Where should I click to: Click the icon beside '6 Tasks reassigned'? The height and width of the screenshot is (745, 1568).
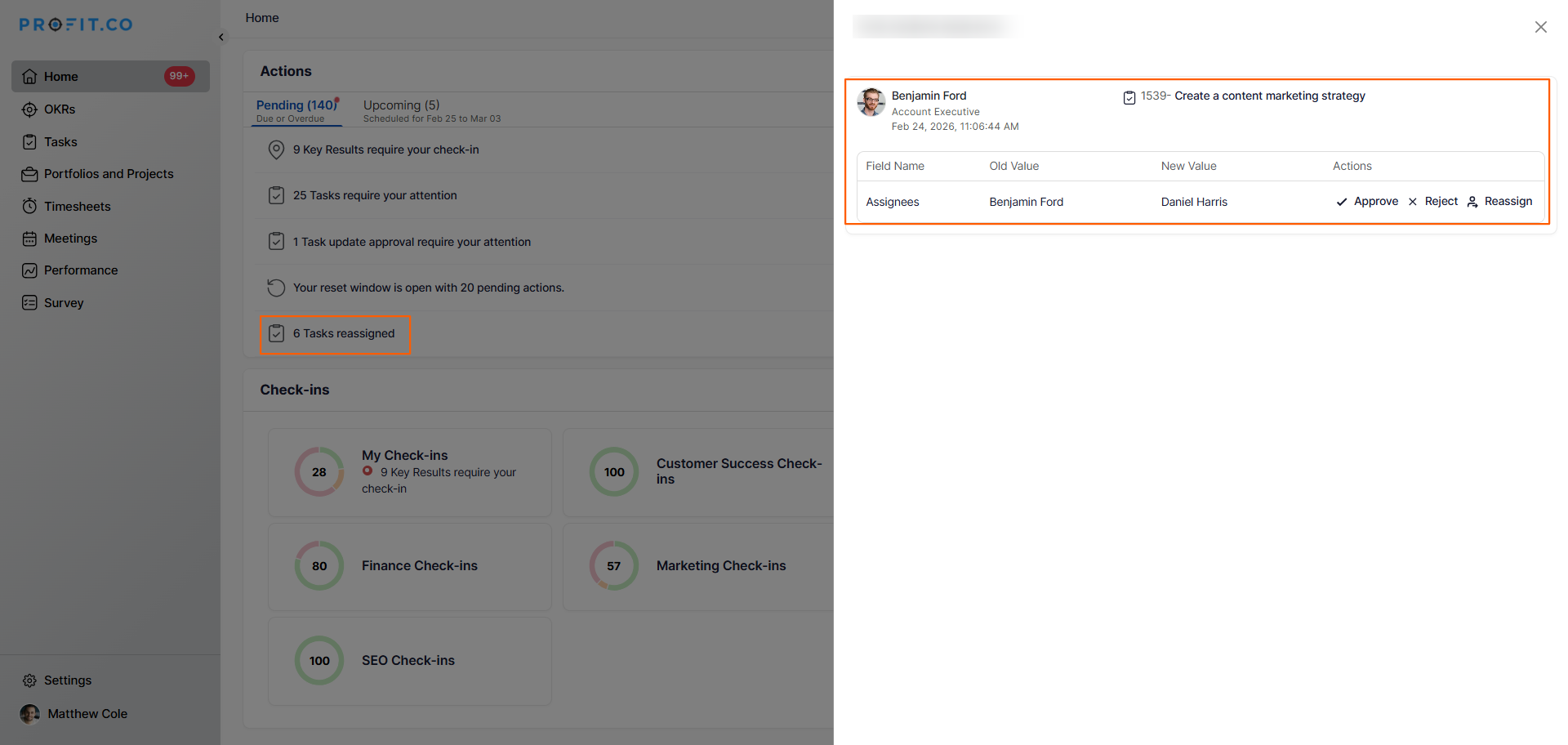[277, 333]
